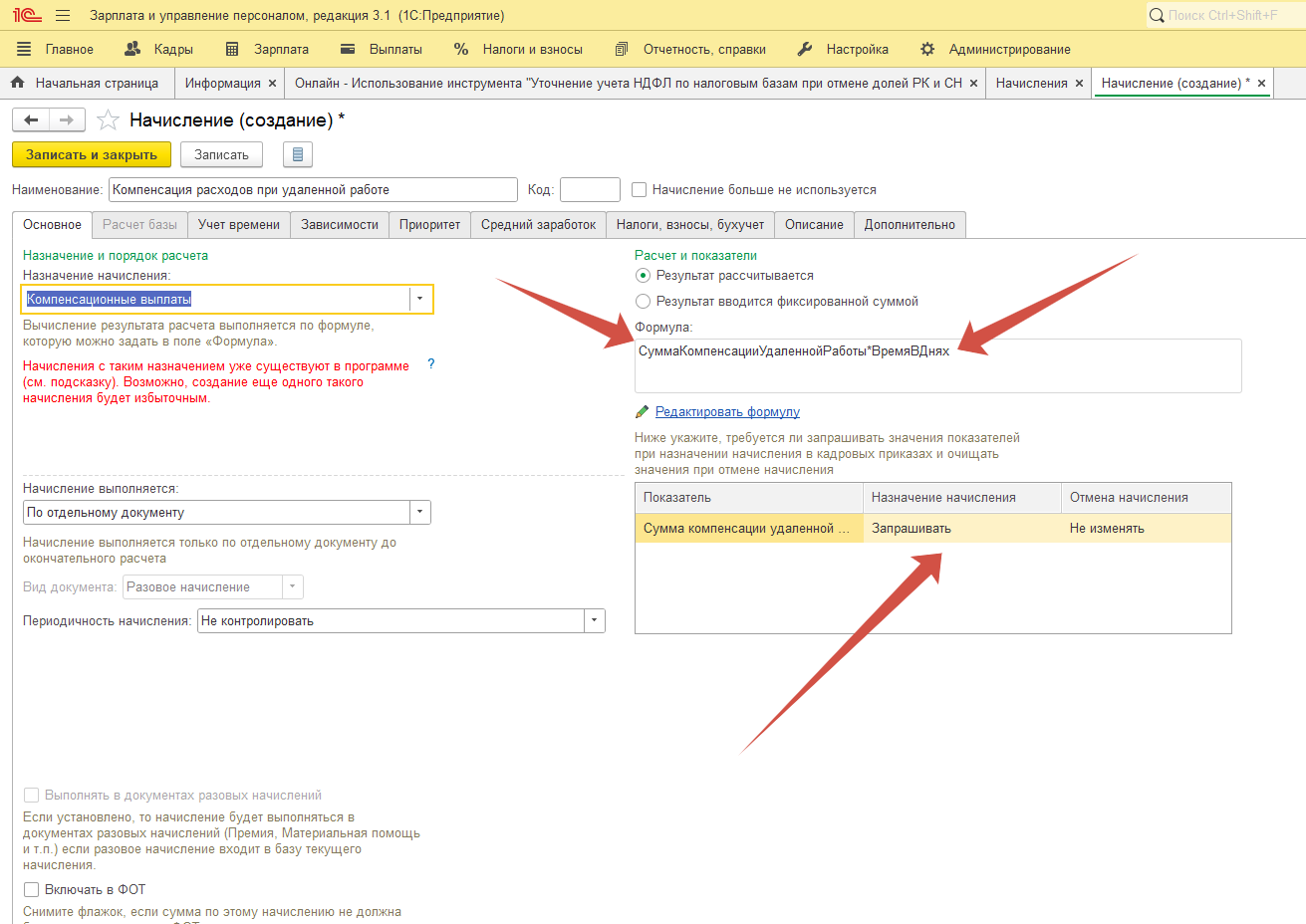Add this form to favorites star

coord(107,119)
